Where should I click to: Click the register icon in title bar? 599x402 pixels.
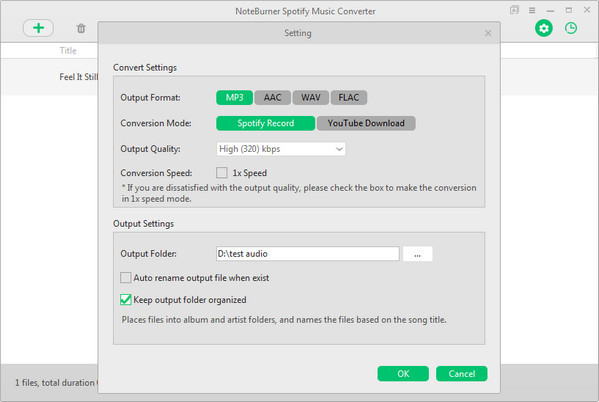pos(514,10)
